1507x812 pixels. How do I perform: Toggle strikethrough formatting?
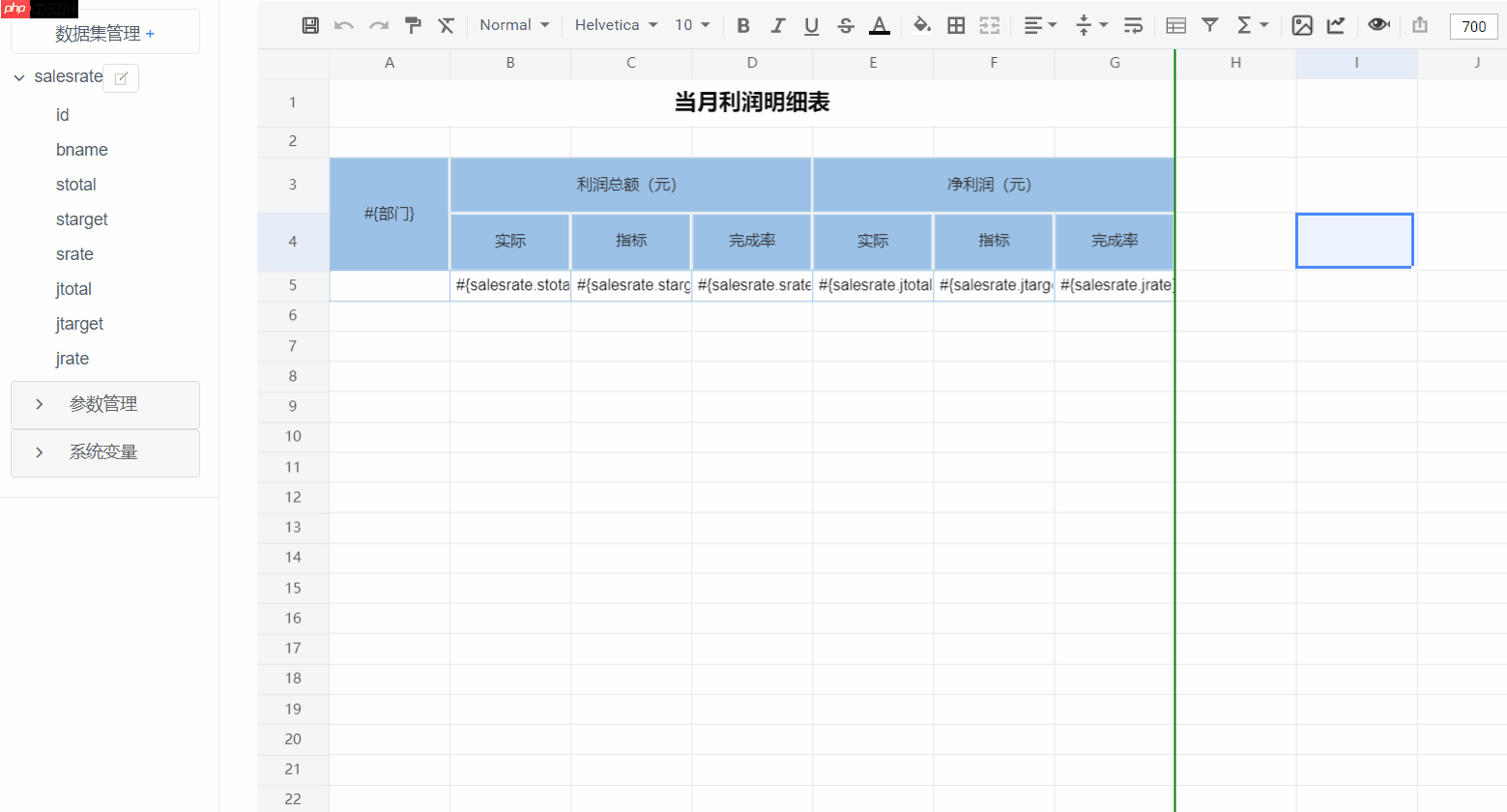tap(845, 25)
